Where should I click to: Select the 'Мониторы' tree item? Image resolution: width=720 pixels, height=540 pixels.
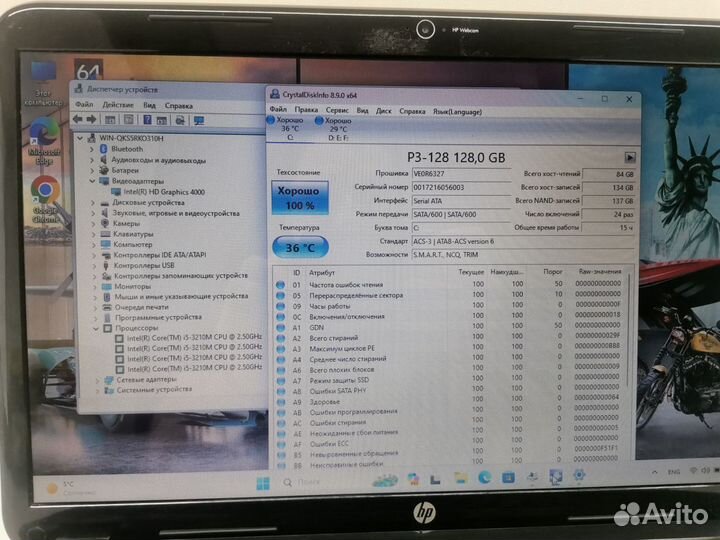pyautogui.click(x=132, y=287)
